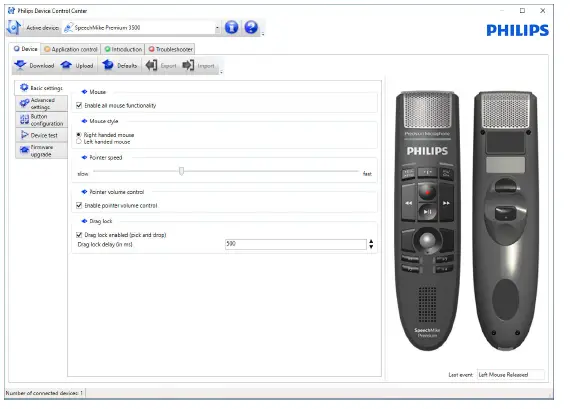The image size is (570, 409).
Task: Click the Import arrow icon
Action: click(x=188, y=65)
